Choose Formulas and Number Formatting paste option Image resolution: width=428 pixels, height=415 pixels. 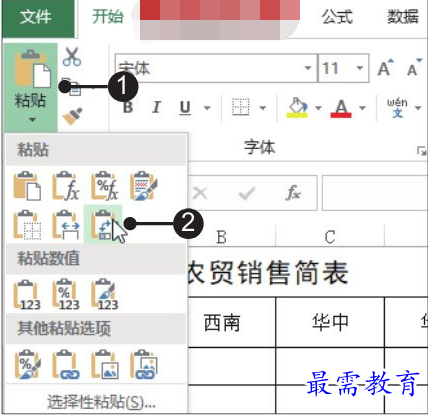[104, 186]
